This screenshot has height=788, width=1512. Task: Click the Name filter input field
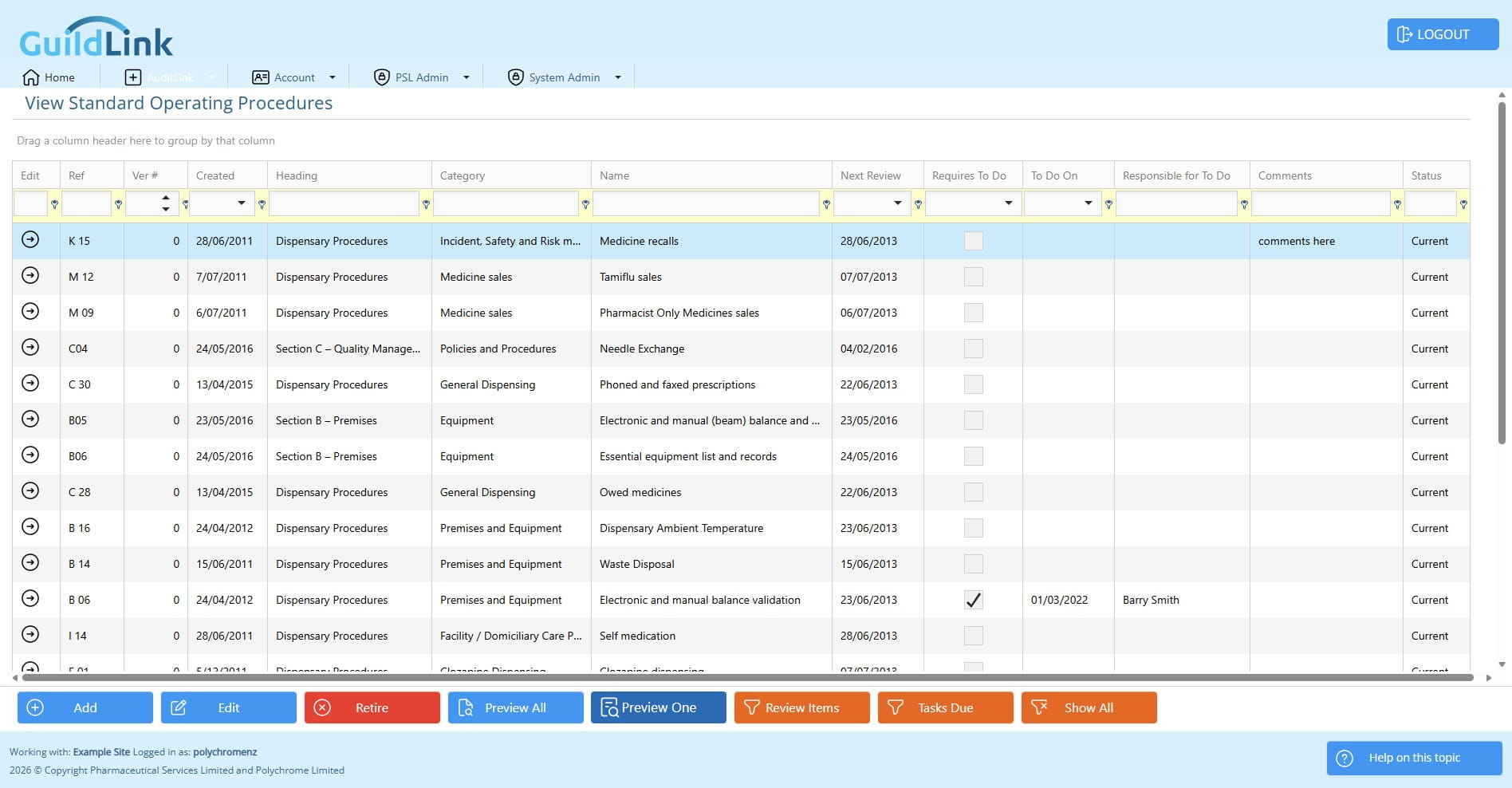707,203
